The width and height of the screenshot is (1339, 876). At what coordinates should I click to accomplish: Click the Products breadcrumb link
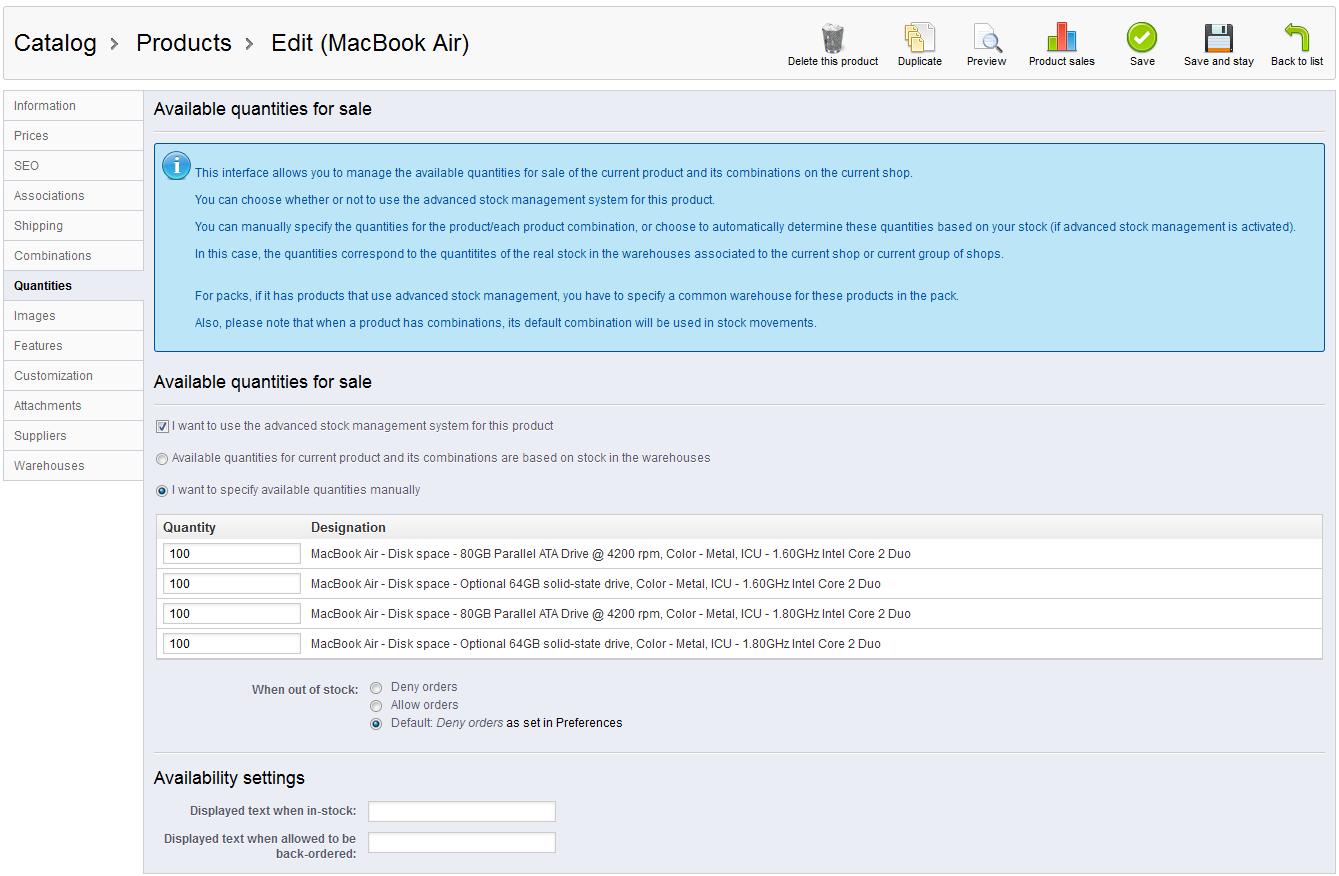[184, 43]
